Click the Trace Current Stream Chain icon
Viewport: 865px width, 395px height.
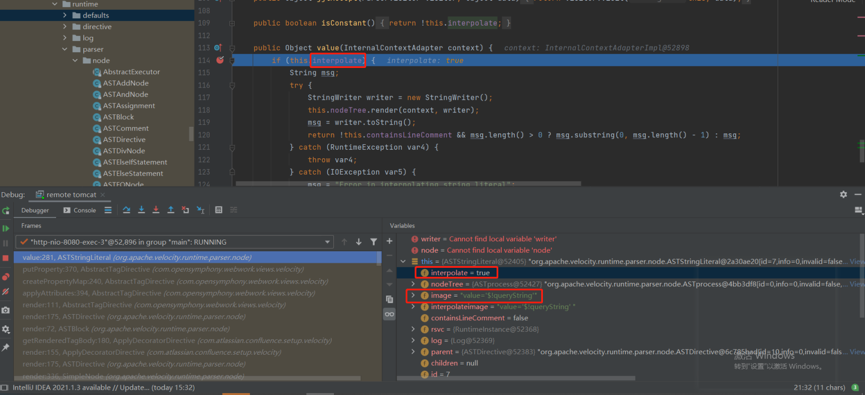[234, 210]
